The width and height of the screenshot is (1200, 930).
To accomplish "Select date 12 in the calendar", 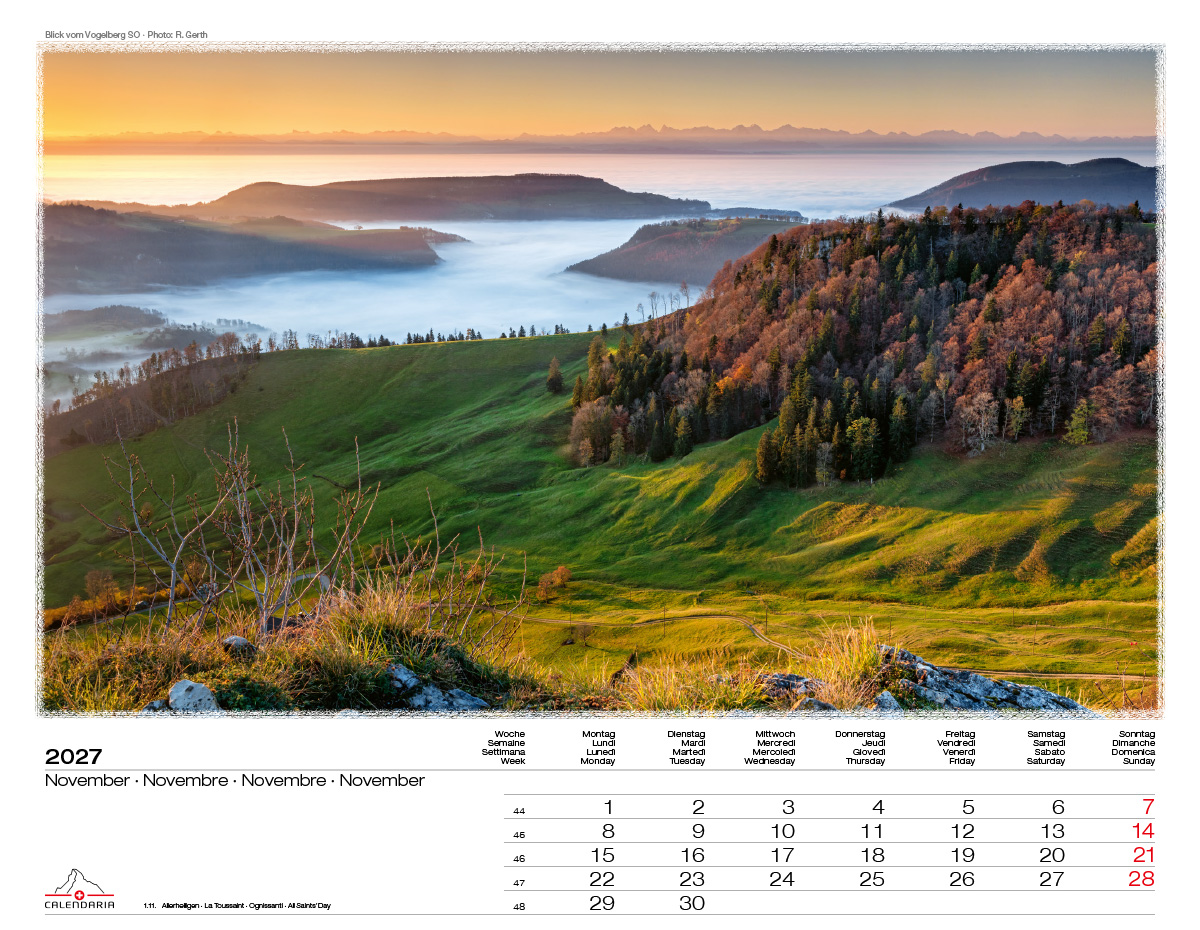I will tap(963, 831).
